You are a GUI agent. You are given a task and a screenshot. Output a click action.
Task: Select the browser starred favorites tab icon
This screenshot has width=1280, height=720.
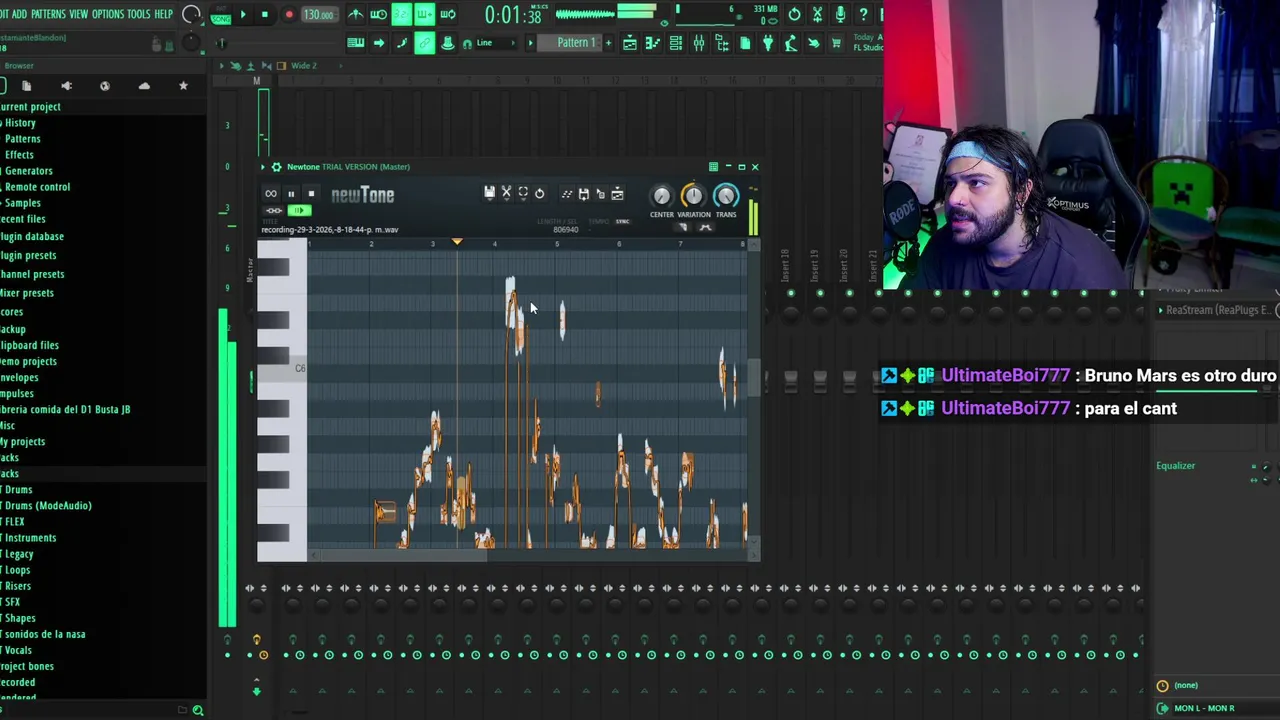pyautogui.click(x=183, y=86)
